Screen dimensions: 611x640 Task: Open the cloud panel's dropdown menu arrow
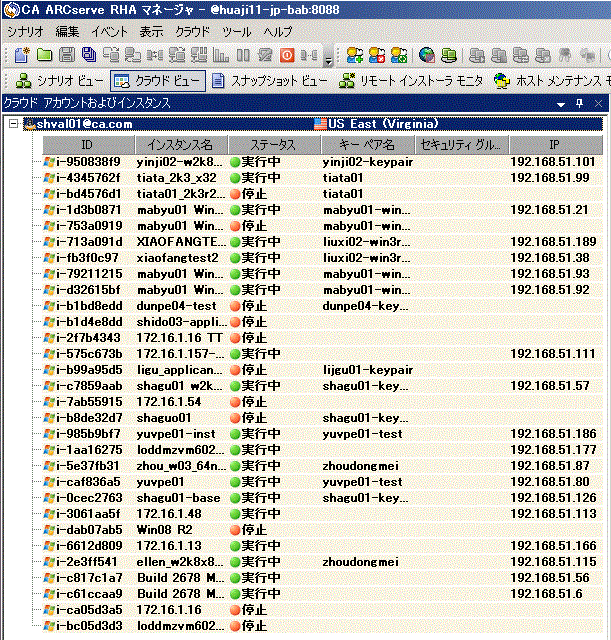pyautogui.click(x=562, y=103)
